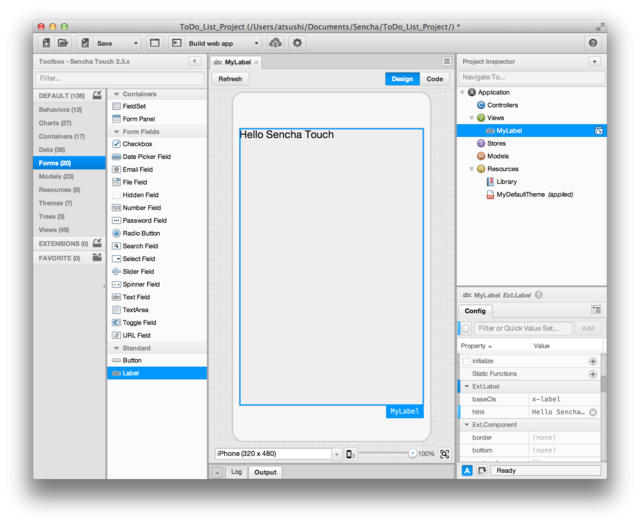The width and height of the screenshot is (640, 525).
Task: Collapse the Toolbox panel arrow
Action: coord(194,62)
